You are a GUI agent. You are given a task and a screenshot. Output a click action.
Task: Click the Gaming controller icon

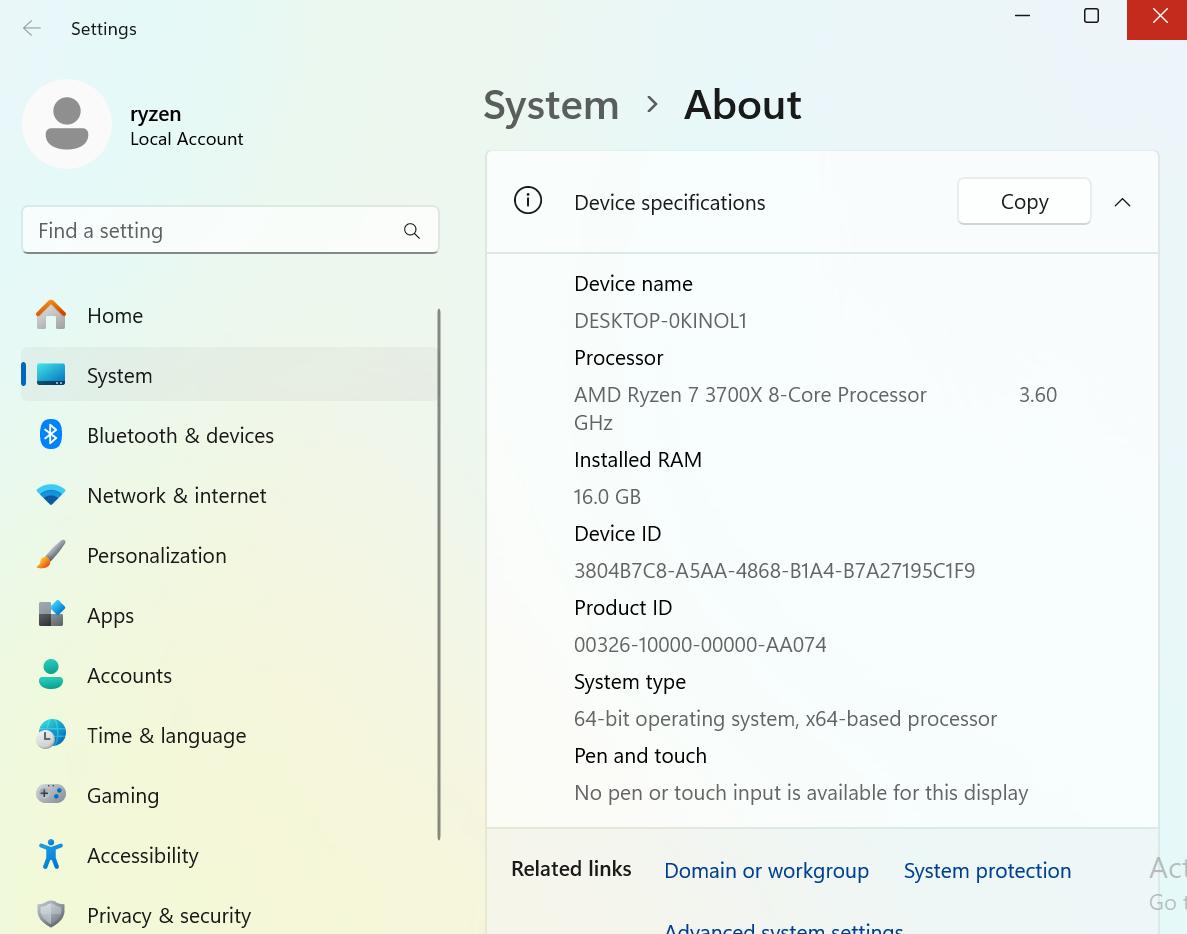pyautogui.click(x=51, y=794)
